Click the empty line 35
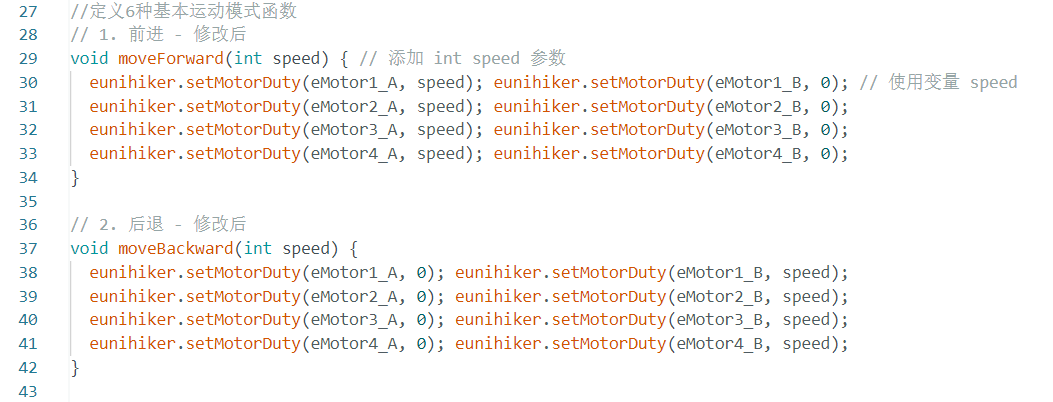 [x=537, y=201]
